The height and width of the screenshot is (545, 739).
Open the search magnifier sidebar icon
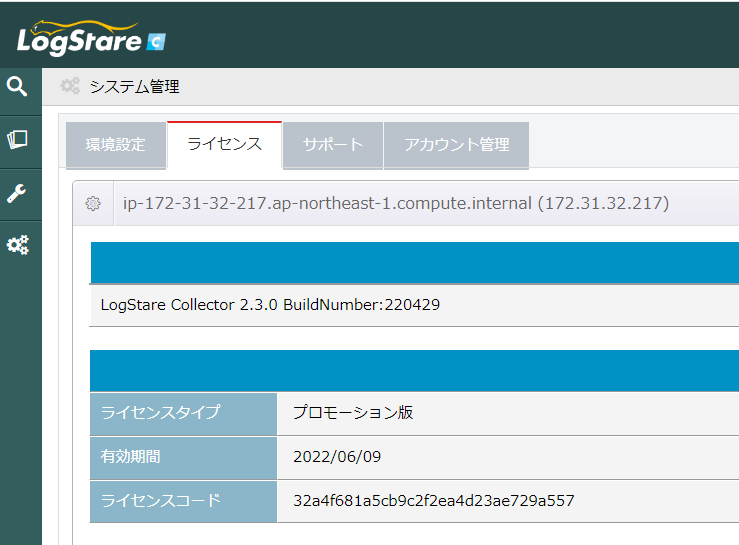pos(17,87)
